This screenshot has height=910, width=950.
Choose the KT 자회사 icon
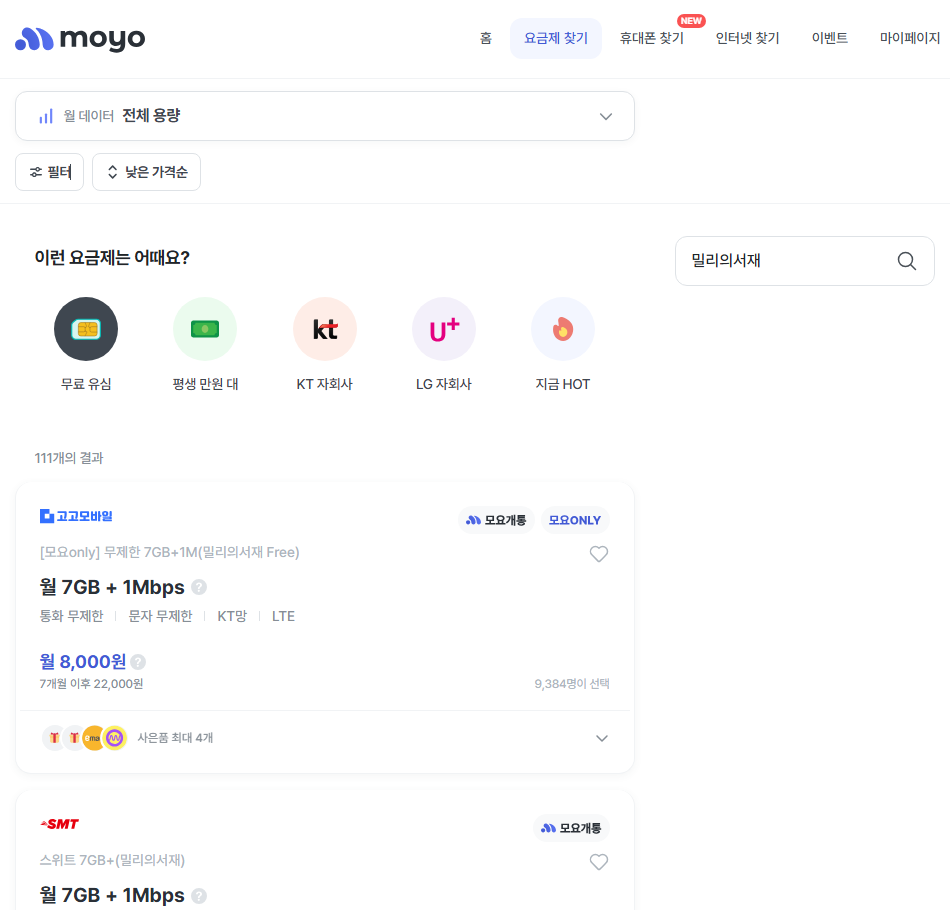click(x=325, y=329)
